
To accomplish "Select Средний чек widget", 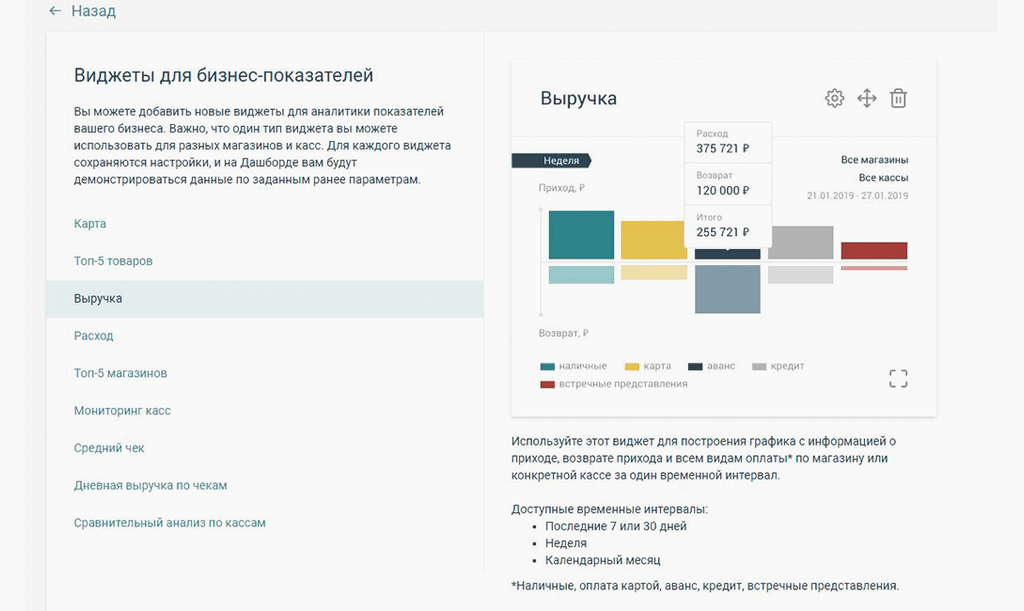I will (x=109, y=448).
